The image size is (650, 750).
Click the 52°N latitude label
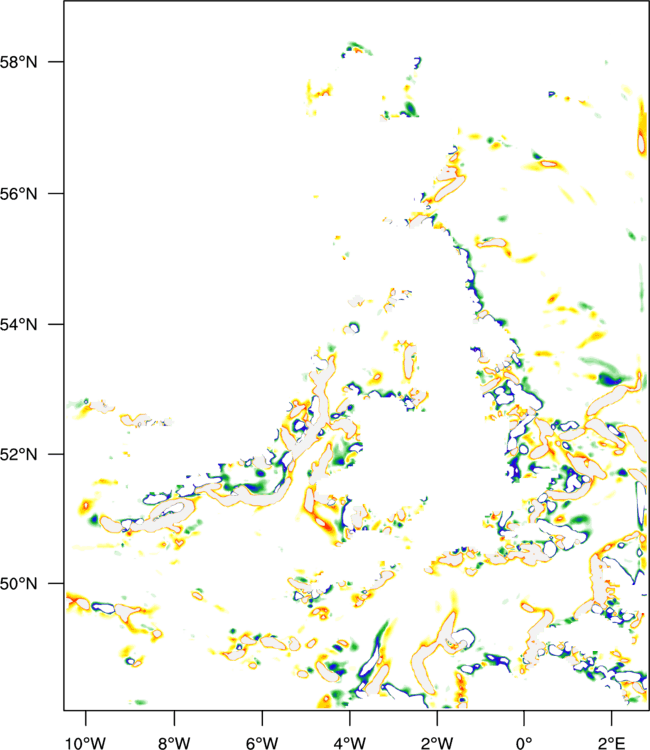pyautogui.click(x=18, y=454)
